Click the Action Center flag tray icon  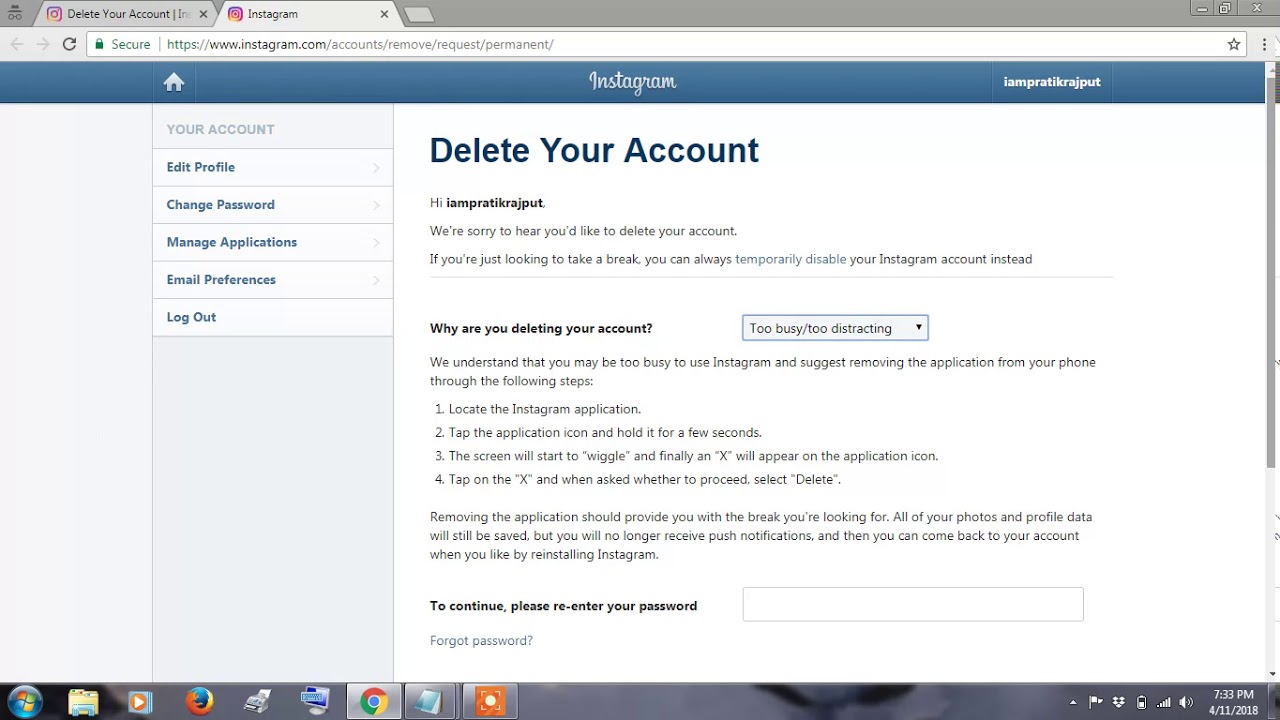[x=1096, y=702]
